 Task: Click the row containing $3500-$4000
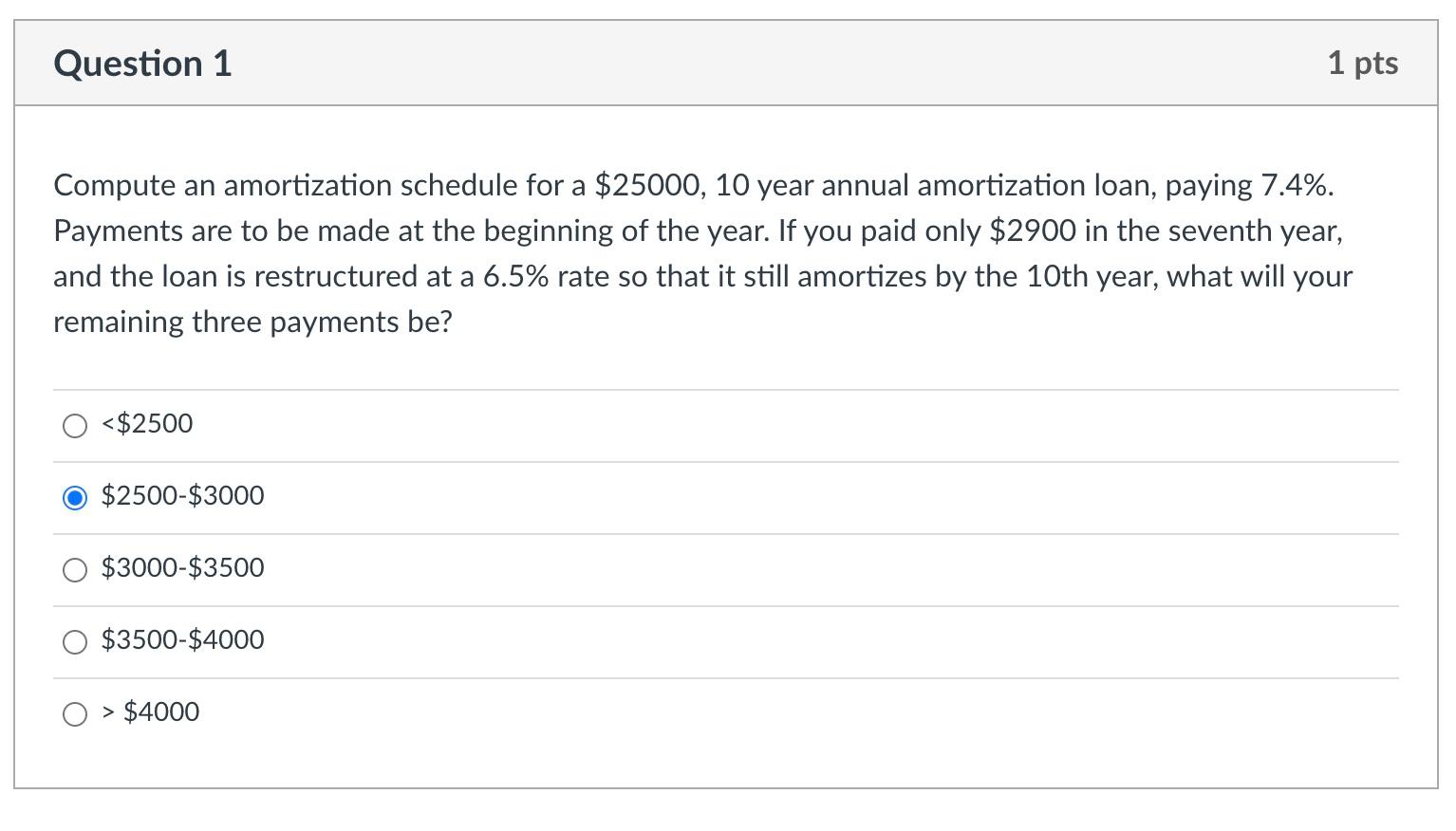pyautogui.click(x=475, y=640)
